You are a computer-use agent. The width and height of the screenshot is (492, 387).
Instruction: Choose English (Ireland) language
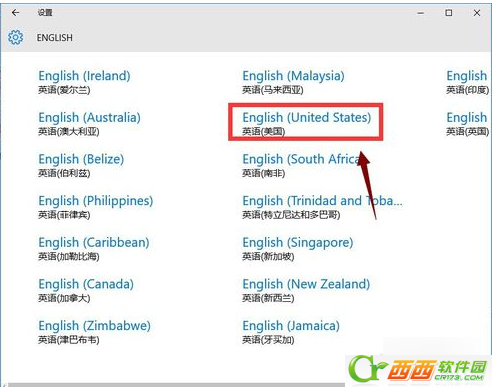click(x=84, y=82)
